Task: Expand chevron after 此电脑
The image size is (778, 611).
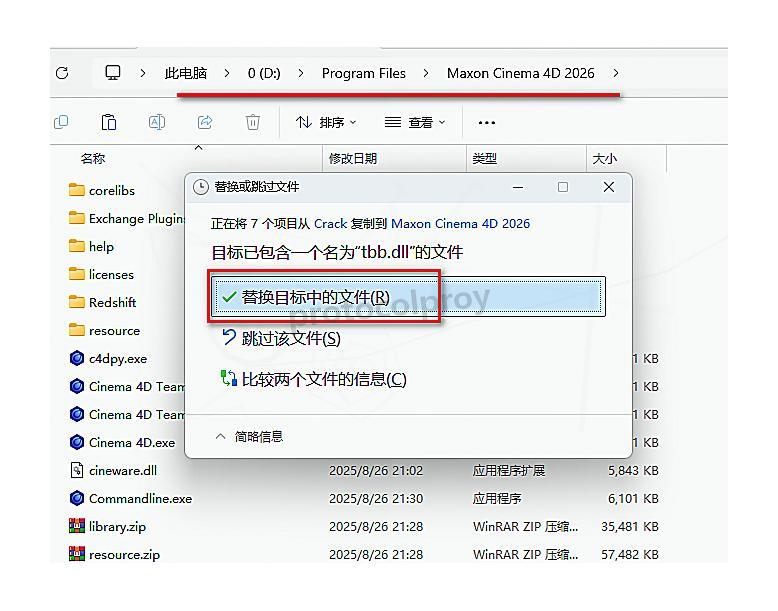Action: 227,73
